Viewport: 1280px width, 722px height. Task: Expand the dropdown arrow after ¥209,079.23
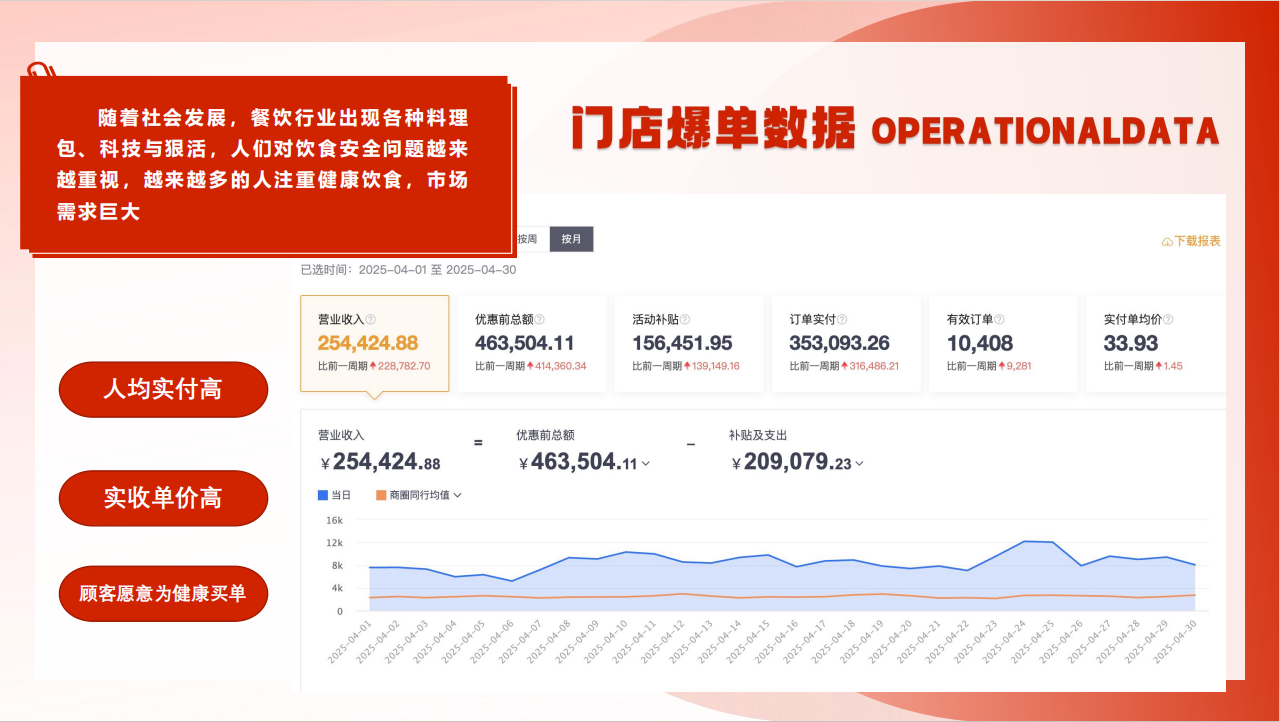[859, 463]
